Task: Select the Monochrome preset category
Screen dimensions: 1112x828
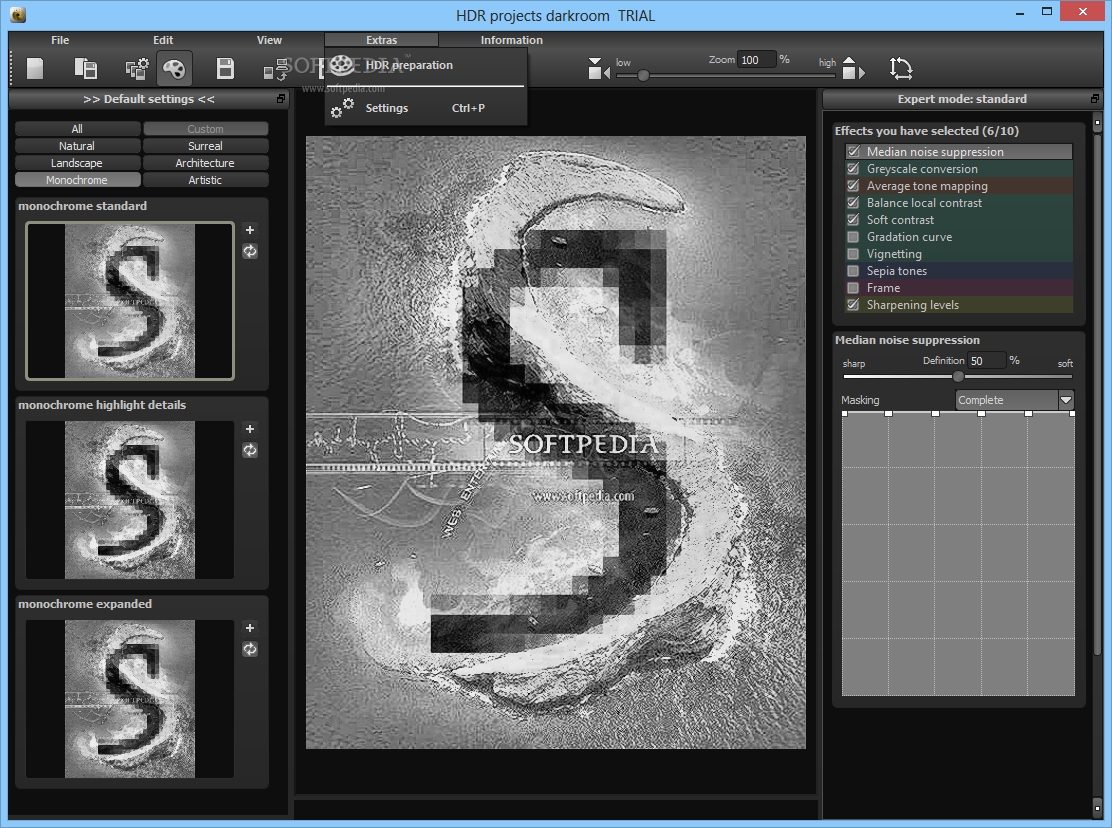Action: 77,180
